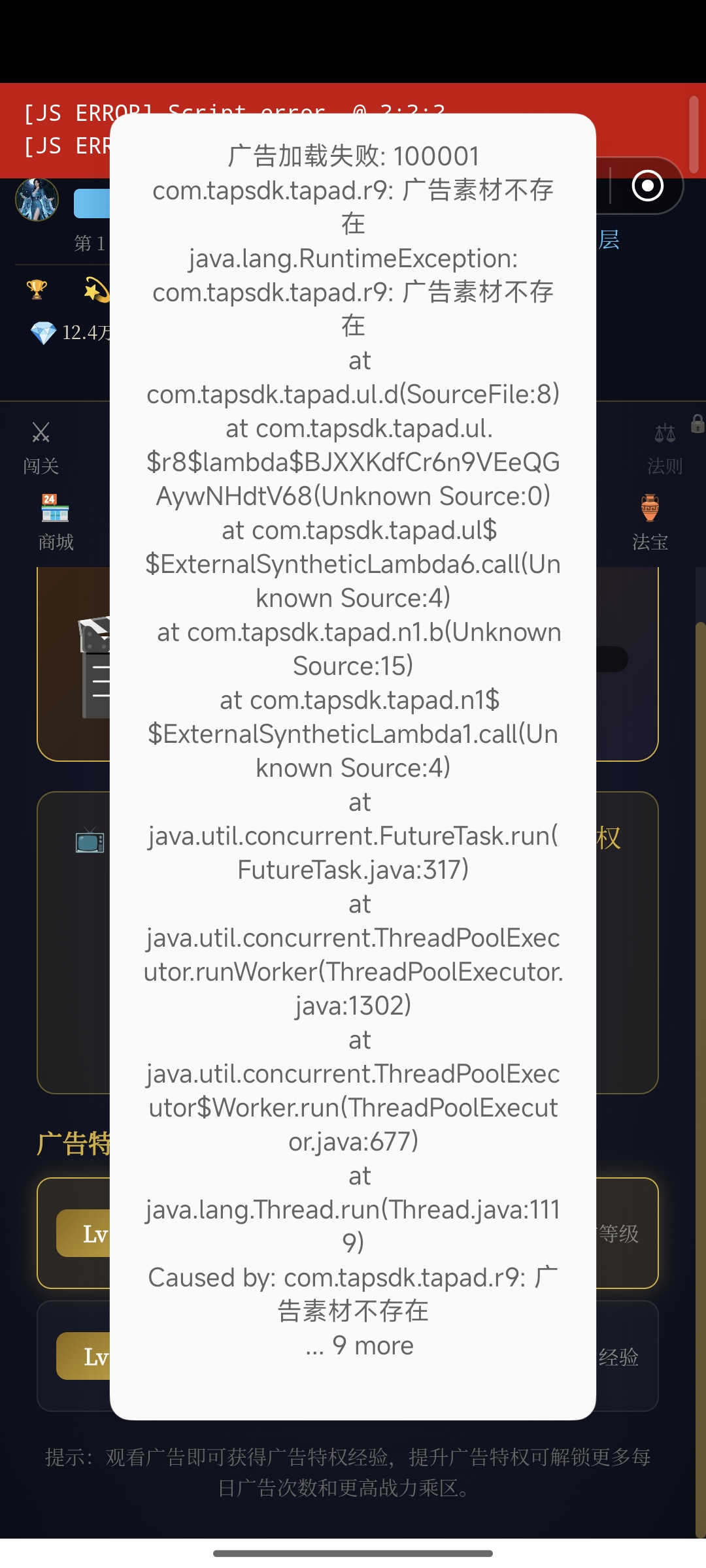Select the 闯关 crossed swords icon
Viewport: 706px width, 1568px height.
(41, 432)
